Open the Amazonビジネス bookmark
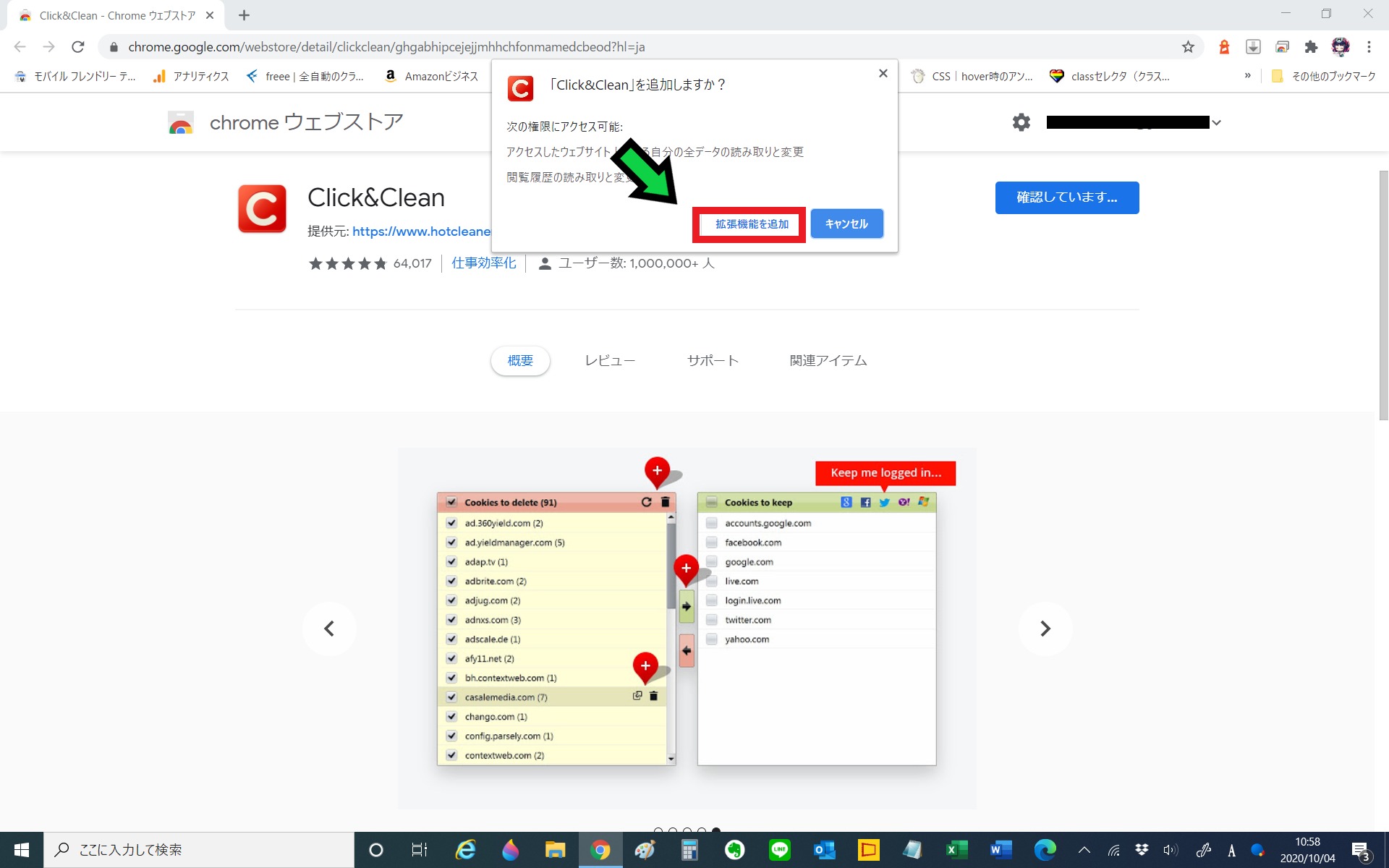Viewport: 1389px width, 868px height. [431, 76]
